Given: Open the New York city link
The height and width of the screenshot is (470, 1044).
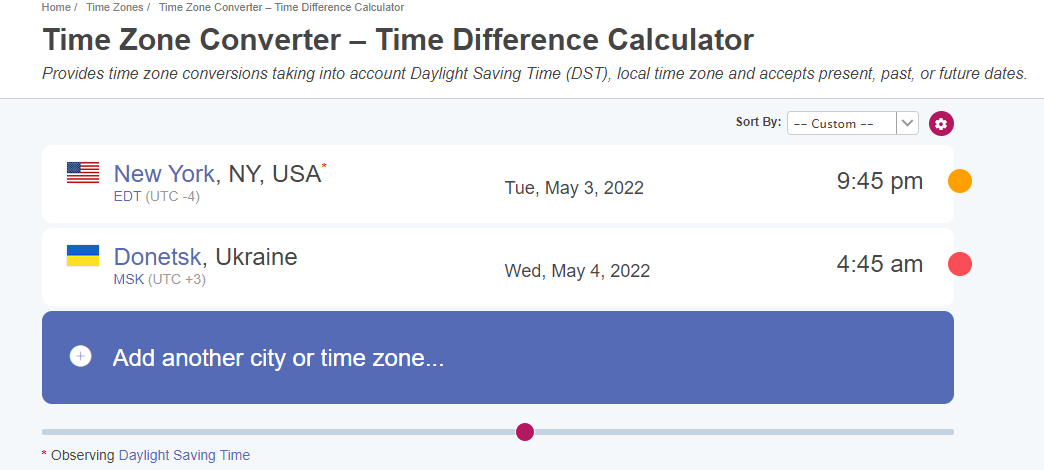Looking at the screenshot, I should click(164, 174).
